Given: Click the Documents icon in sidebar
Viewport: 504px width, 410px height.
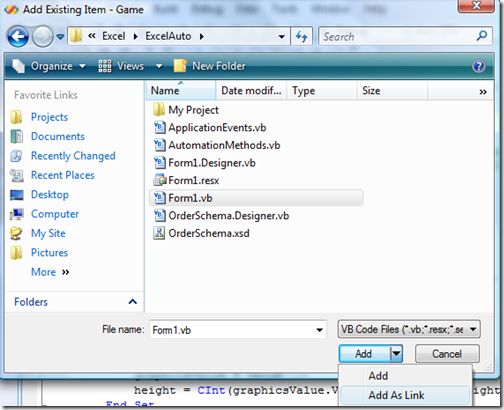Looking at the screenshot, I should (x=16, y=136).
